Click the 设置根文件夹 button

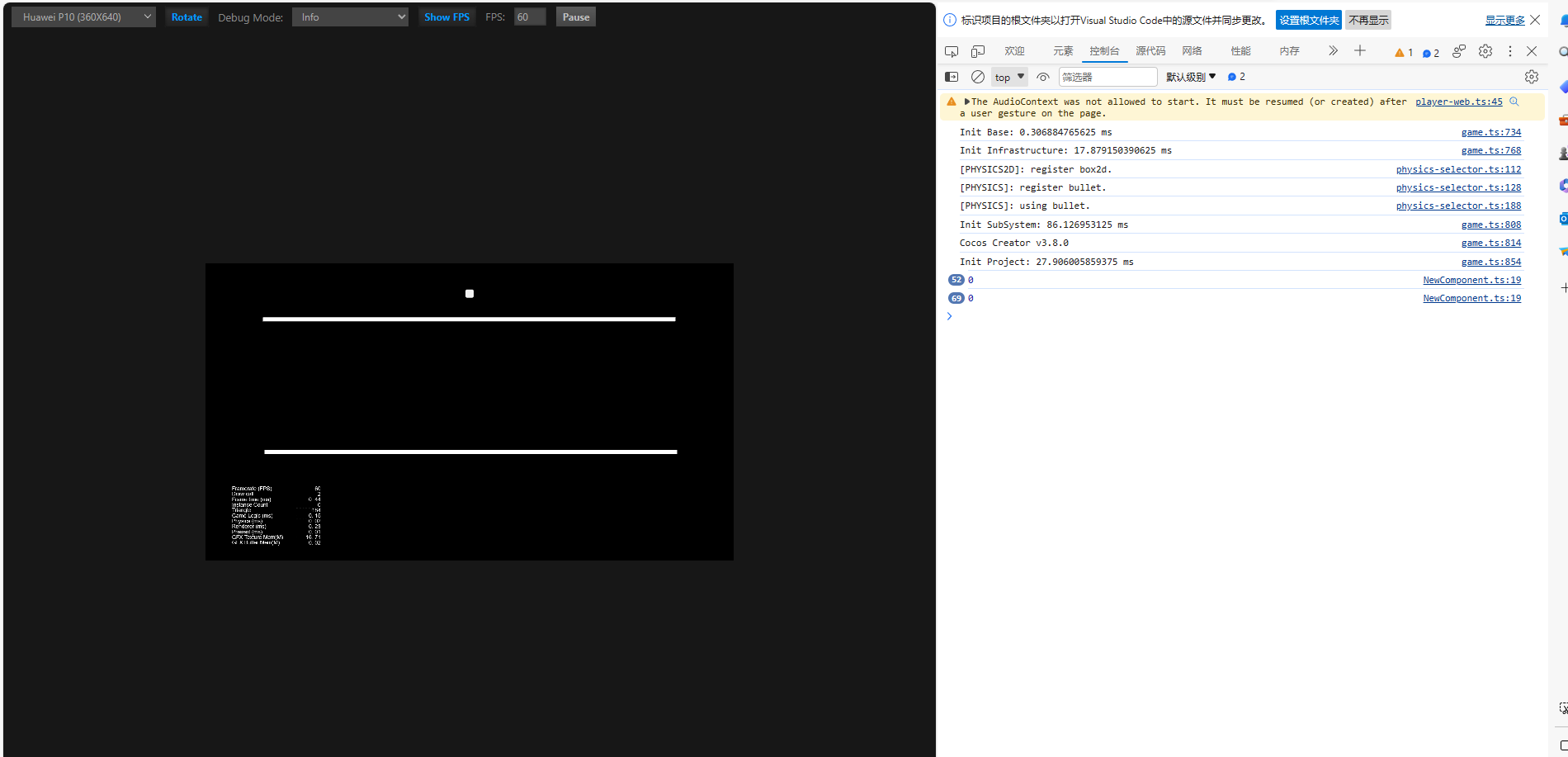click(1309, 20)
